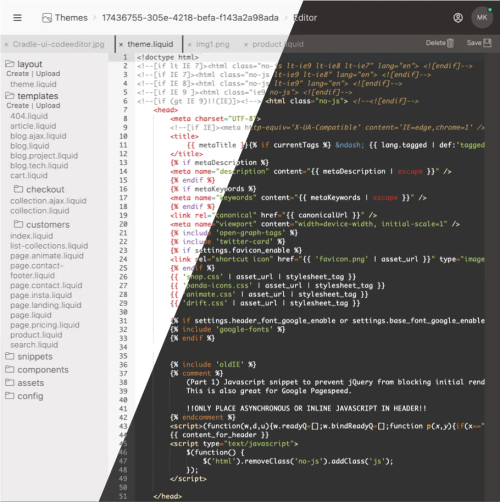500x502 pixels.
Task: Click the Themes image icon in breadcrumb
Action: coord(47,18)
